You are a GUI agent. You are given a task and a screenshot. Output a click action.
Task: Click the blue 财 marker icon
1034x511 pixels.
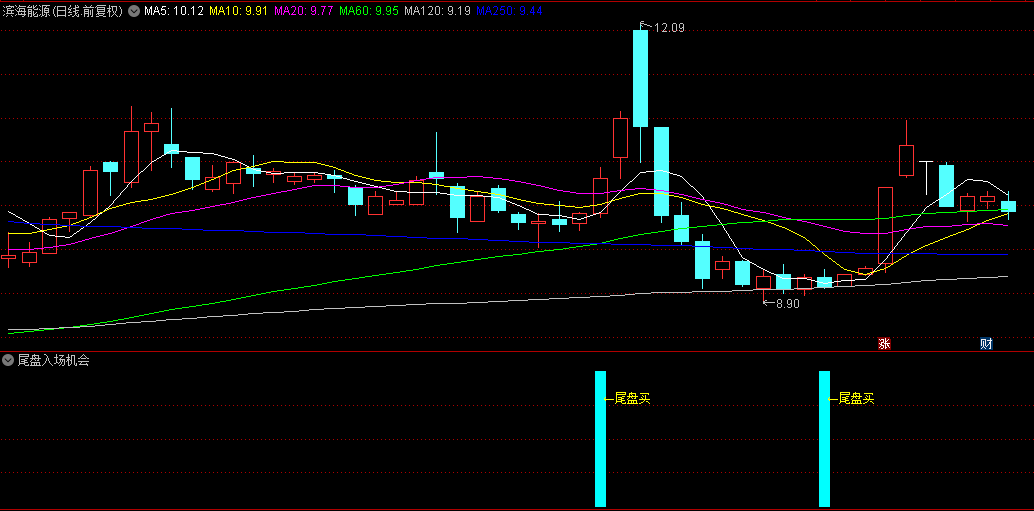pyautogui.click(x=986, y=344)
